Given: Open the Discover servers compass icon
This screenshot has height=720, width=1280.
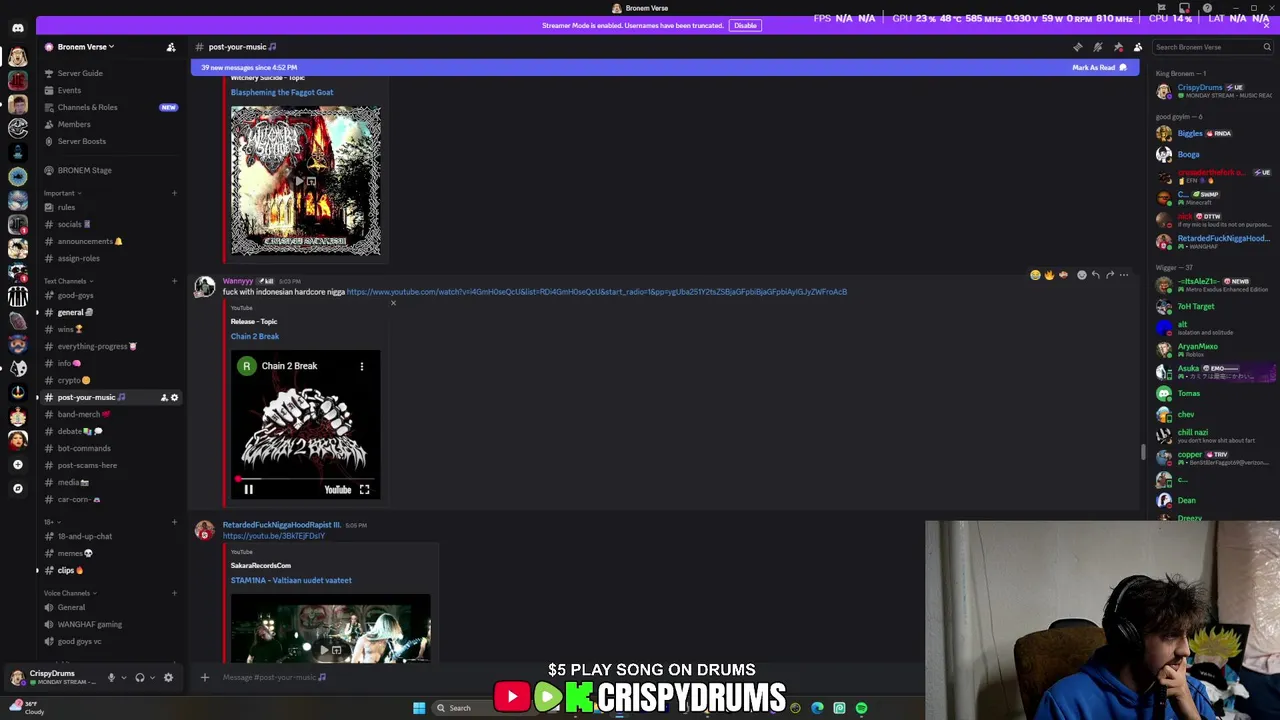Looking at the screenshot, I should pyautogui.click(x=18, y=488).
